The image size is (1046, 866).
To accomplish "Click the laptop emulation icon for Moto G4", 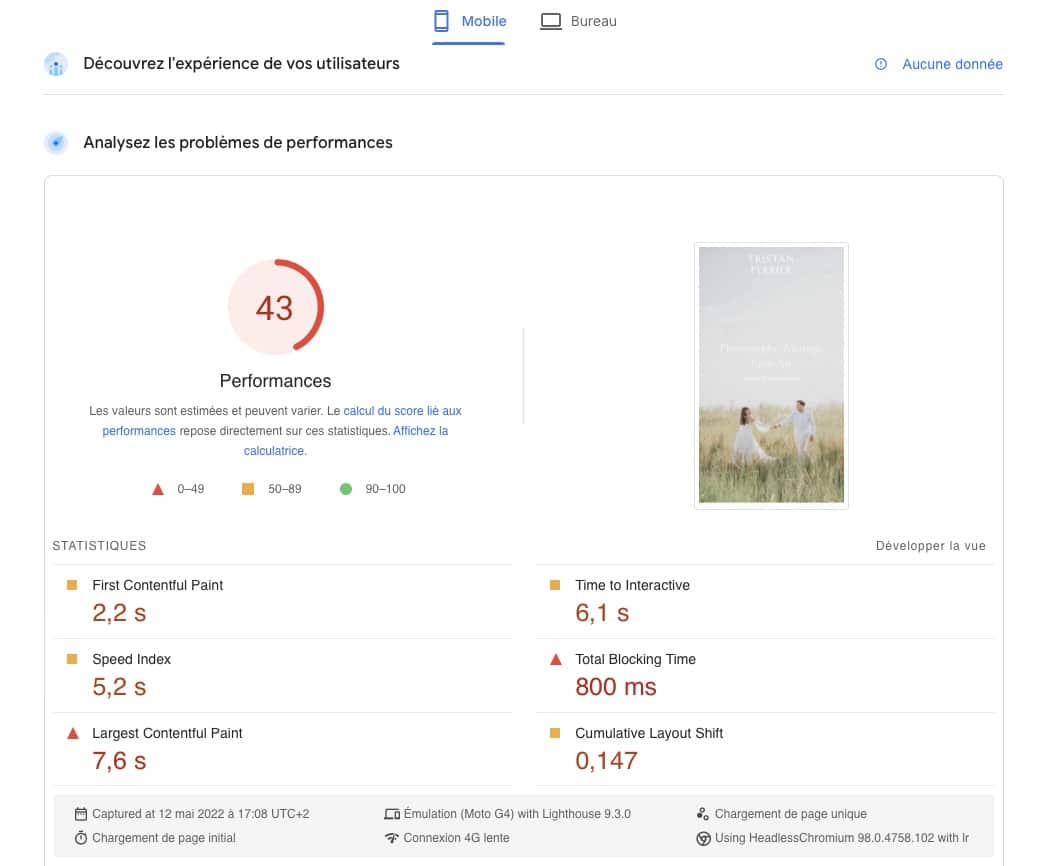I will tap(393, 813).
